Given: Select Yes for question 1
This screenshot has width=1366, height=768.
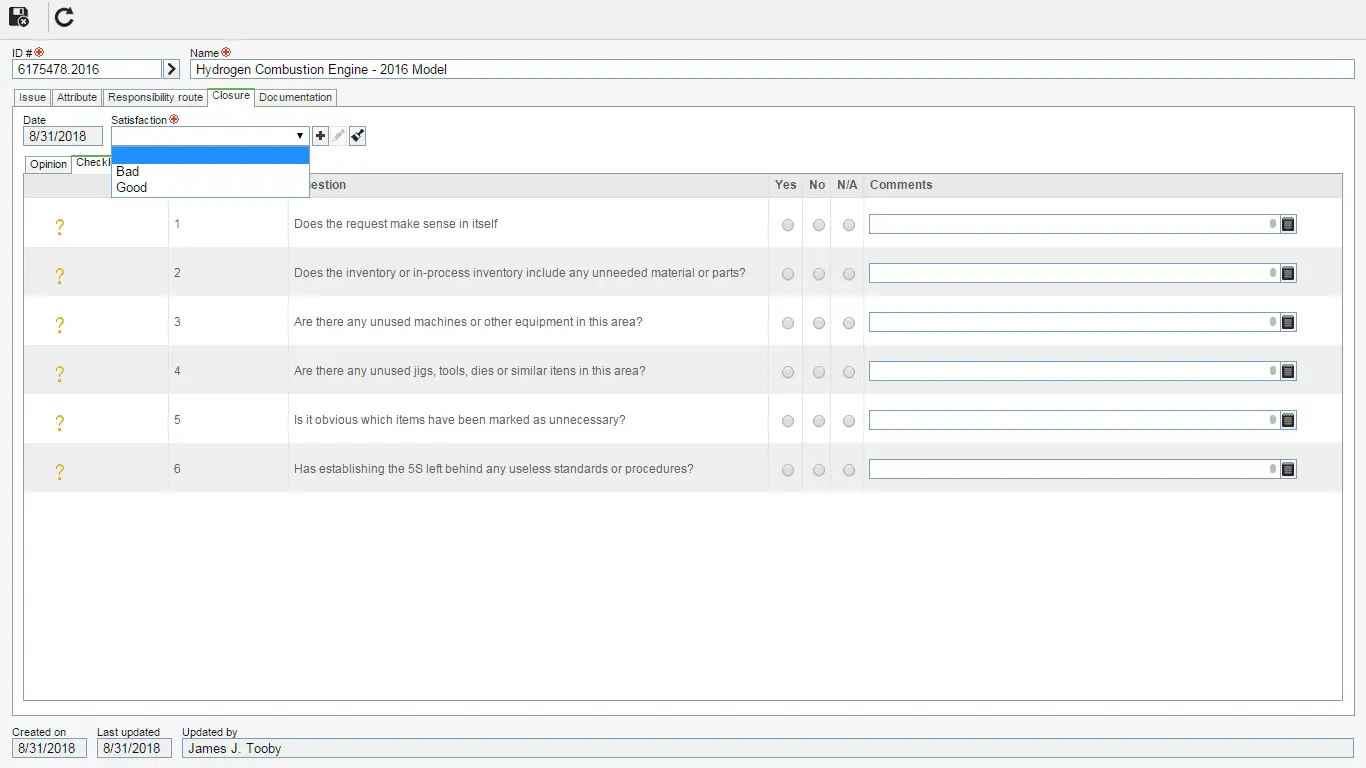Looking at the screenshot, I should [x=787, y=225].
